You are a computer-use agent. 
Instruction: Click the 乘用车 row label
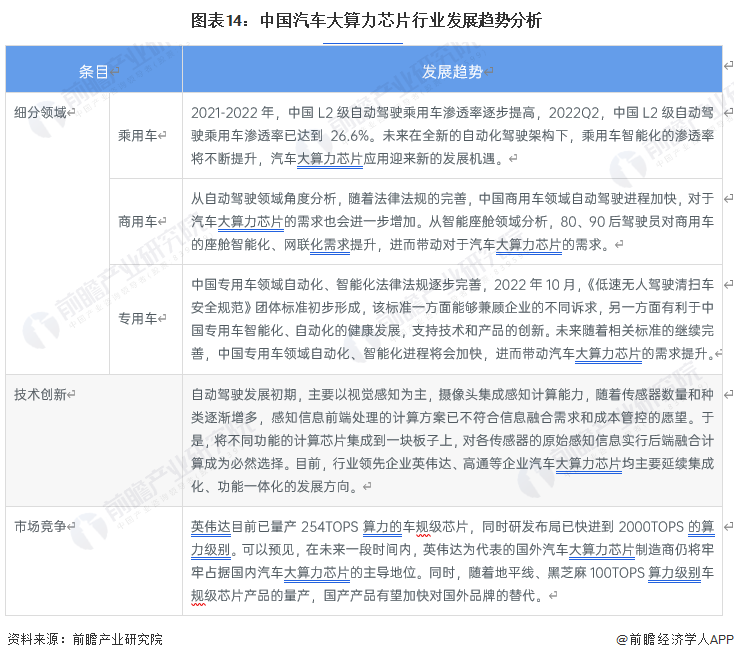tap(139, 134)
